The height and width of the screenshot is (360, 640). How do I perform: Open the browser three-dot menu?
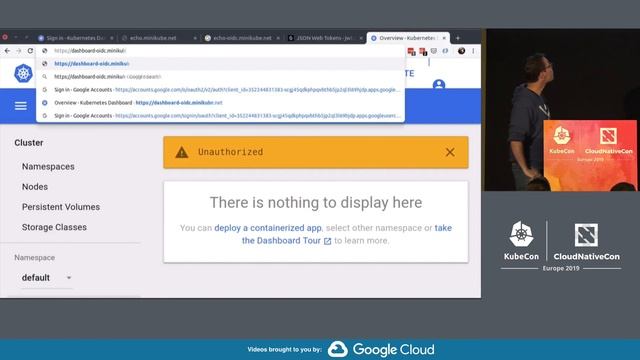(x=473, y=51)
